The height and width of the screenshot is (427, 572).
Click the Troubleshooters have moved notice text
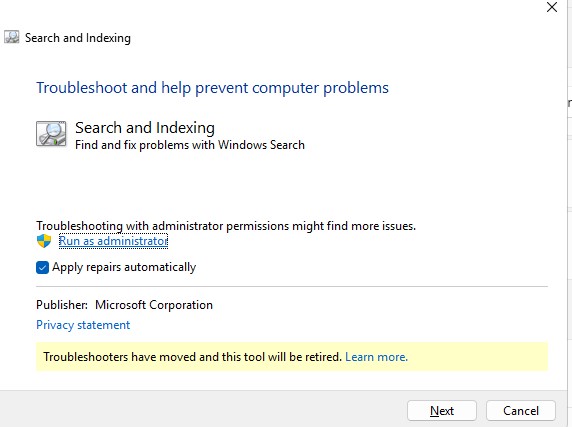pos(192,357)
